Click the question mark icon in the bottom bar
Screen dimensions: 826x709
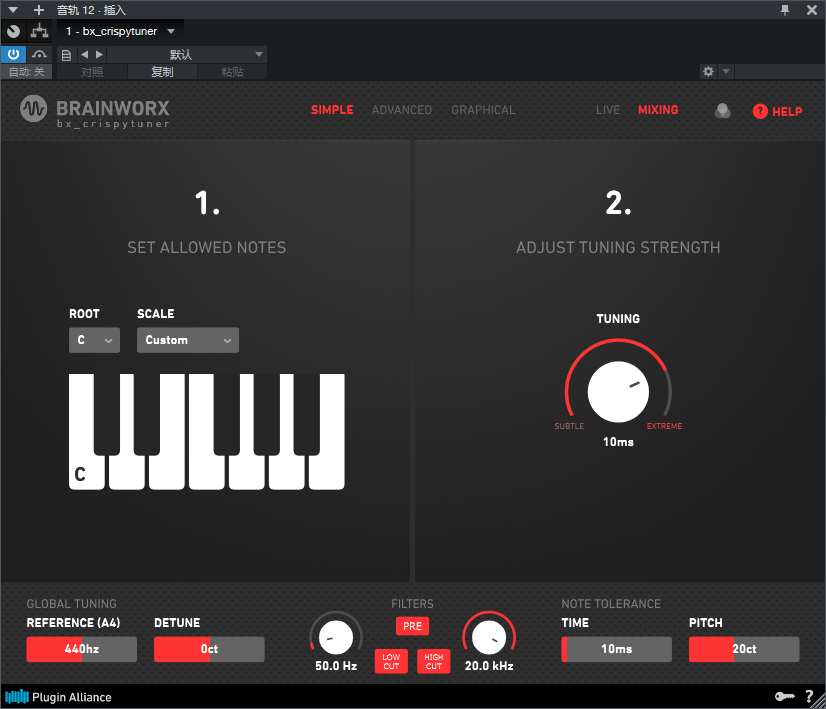809,696
